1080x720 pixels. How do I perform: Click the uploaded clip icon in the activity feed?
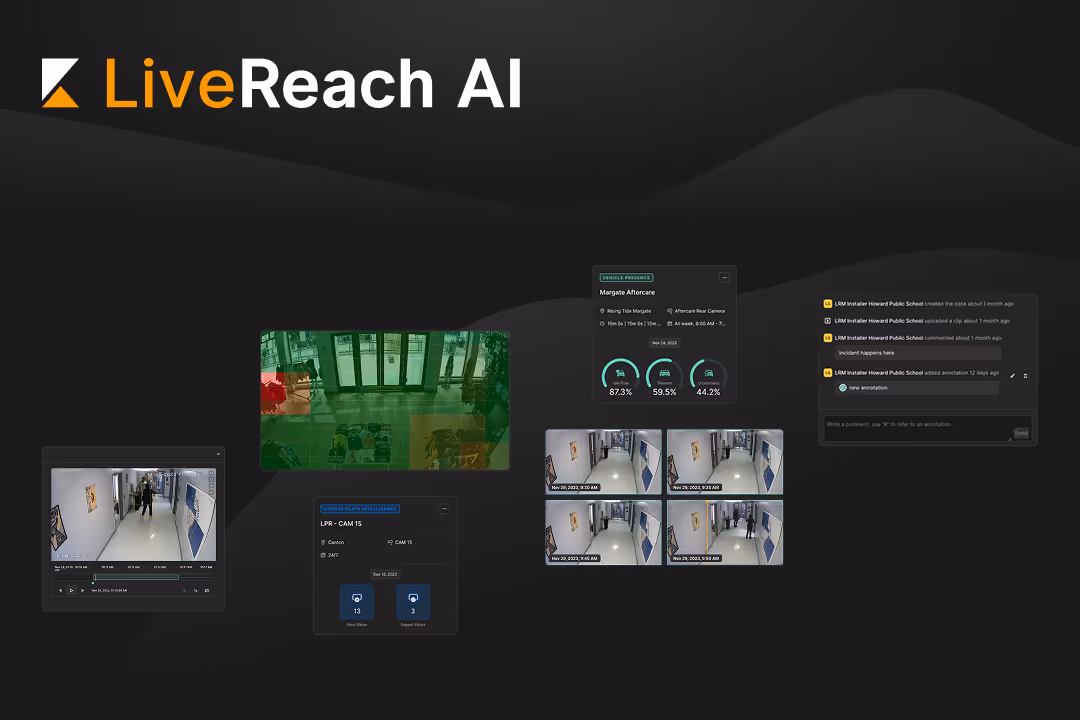828,321
